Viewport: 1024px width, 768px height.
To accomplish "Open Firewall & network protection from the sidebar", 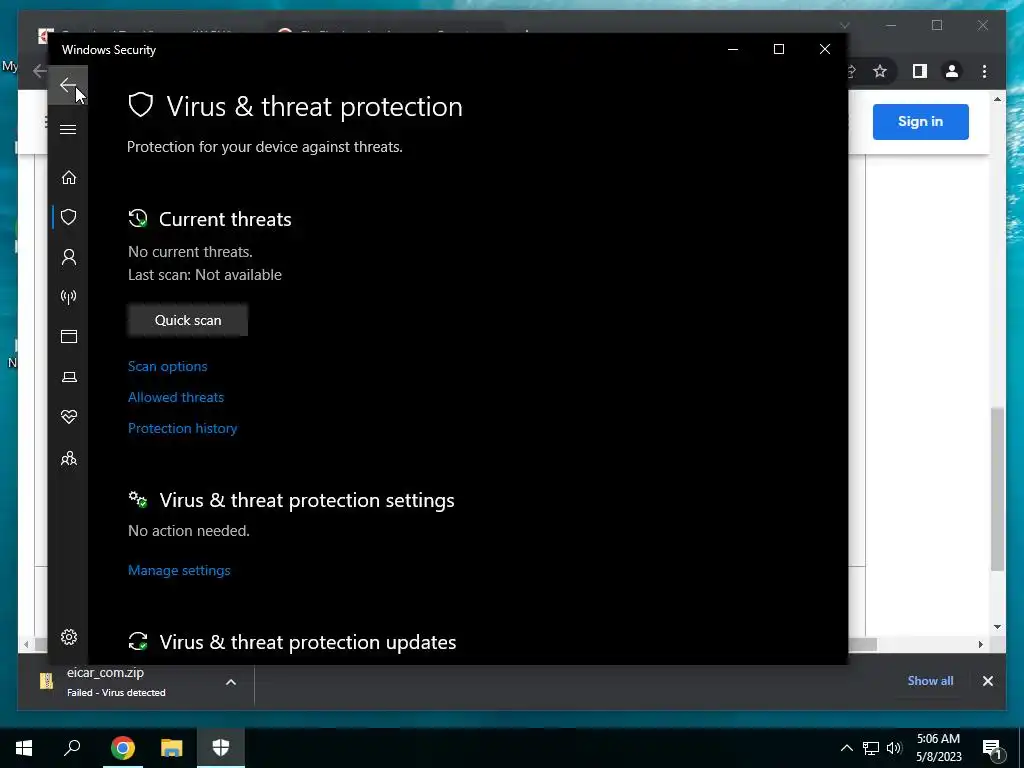I will tap(69, 297).
